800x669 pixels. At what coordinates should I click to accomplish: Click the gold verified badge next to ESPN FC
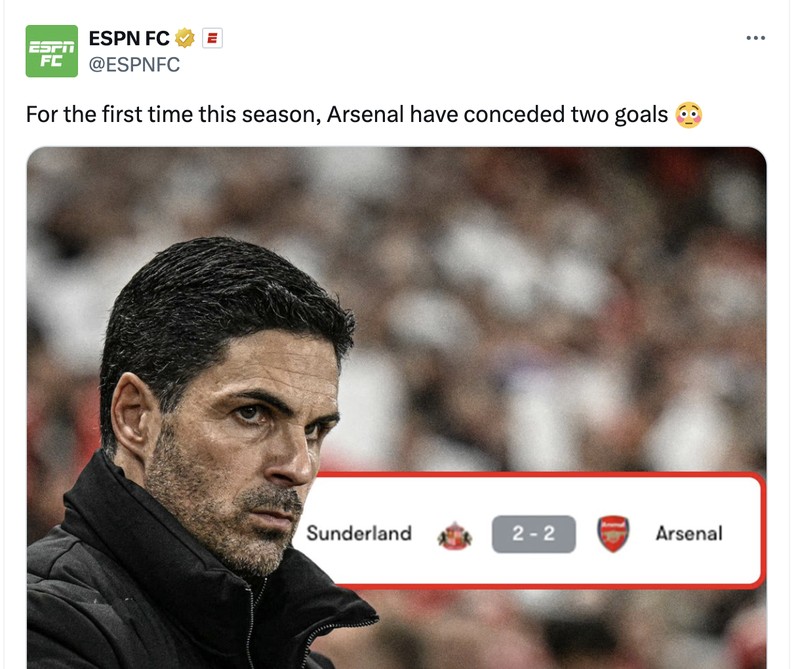coord(183,37)
